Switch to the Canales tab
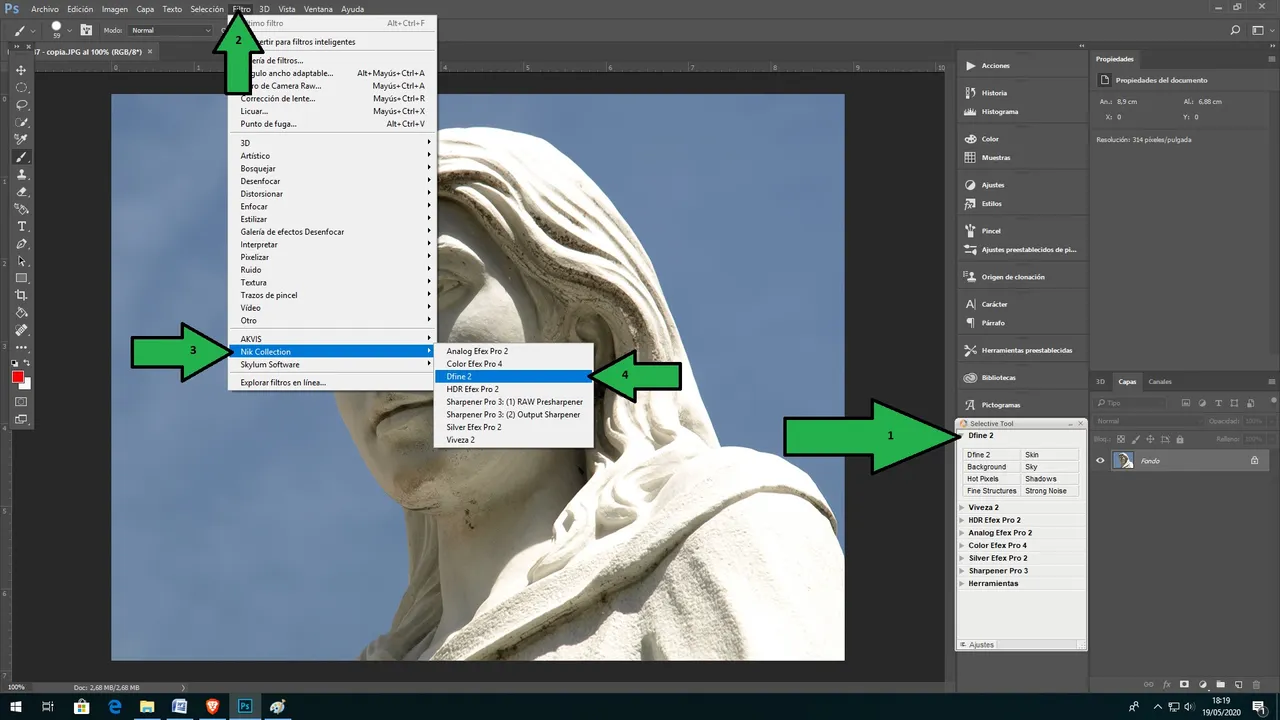 (x=1160, y=382)
